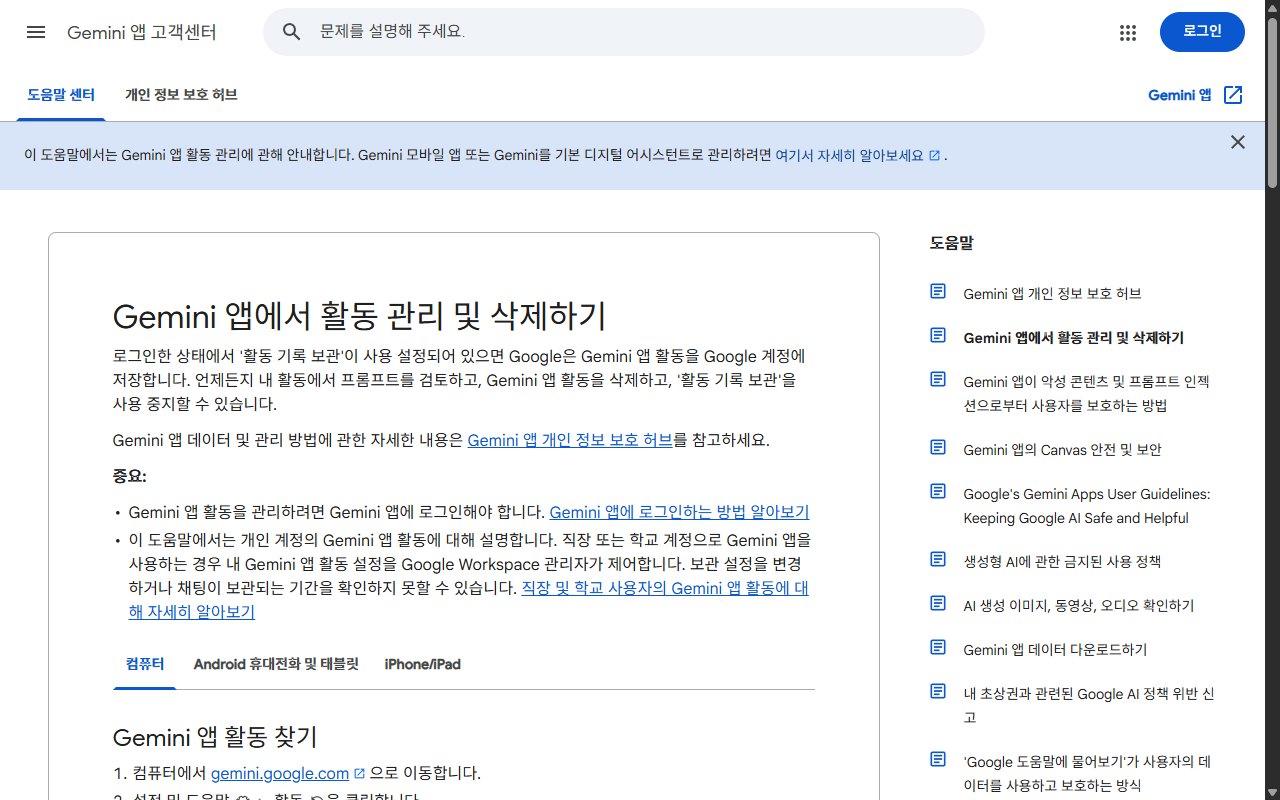Click article icon beside 'Google 도움말에 물어보기'
This screenshot has height=800, width=1280.
tap(938, 759)
